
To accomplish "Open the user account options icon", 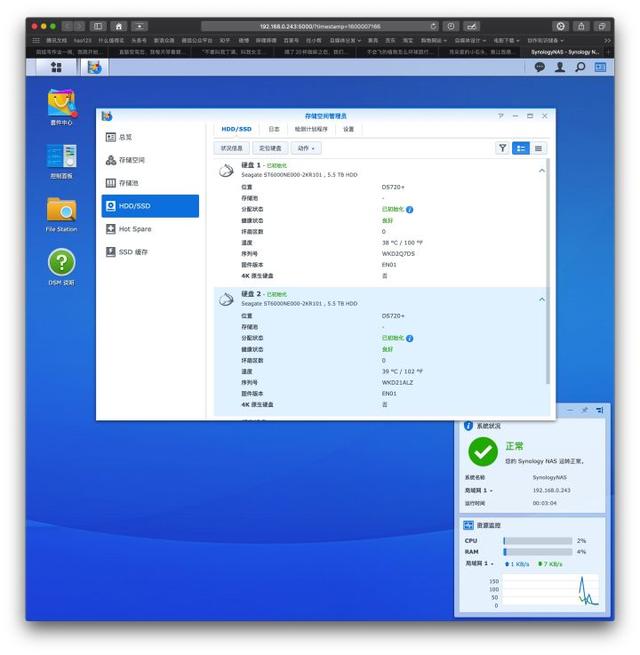I will point(560,67).
